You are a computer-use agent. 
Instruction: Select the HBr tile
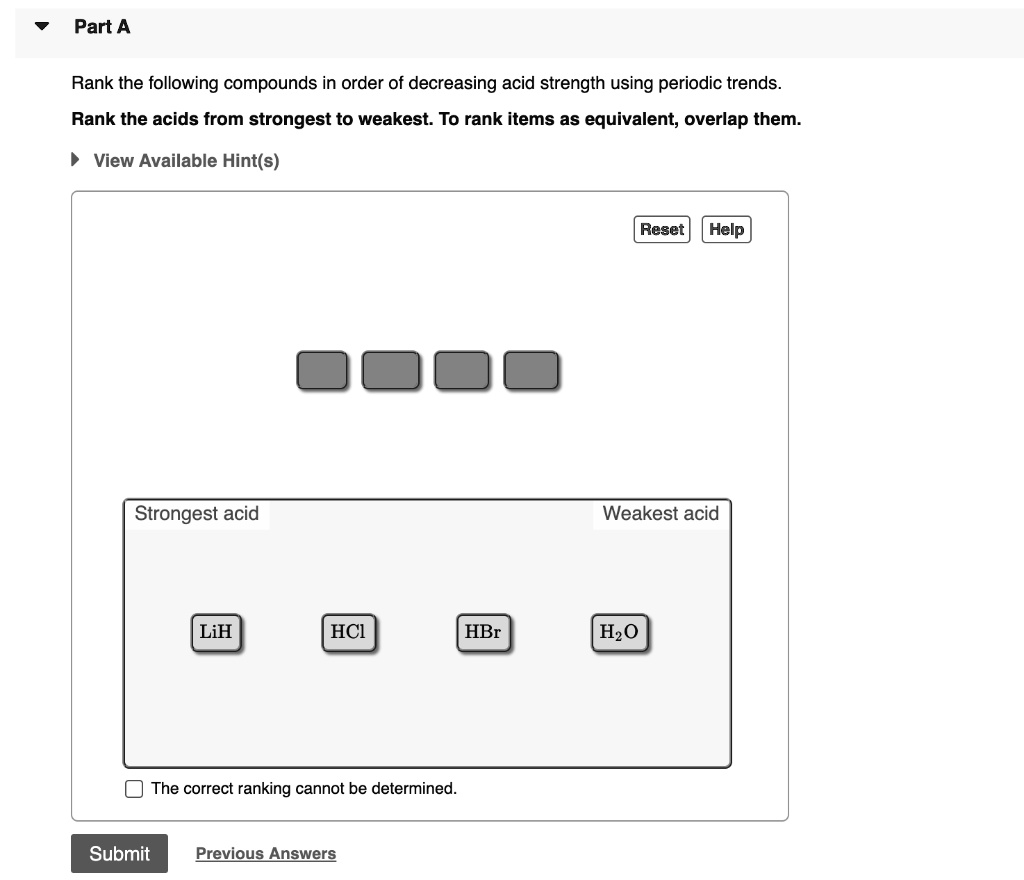483,633
